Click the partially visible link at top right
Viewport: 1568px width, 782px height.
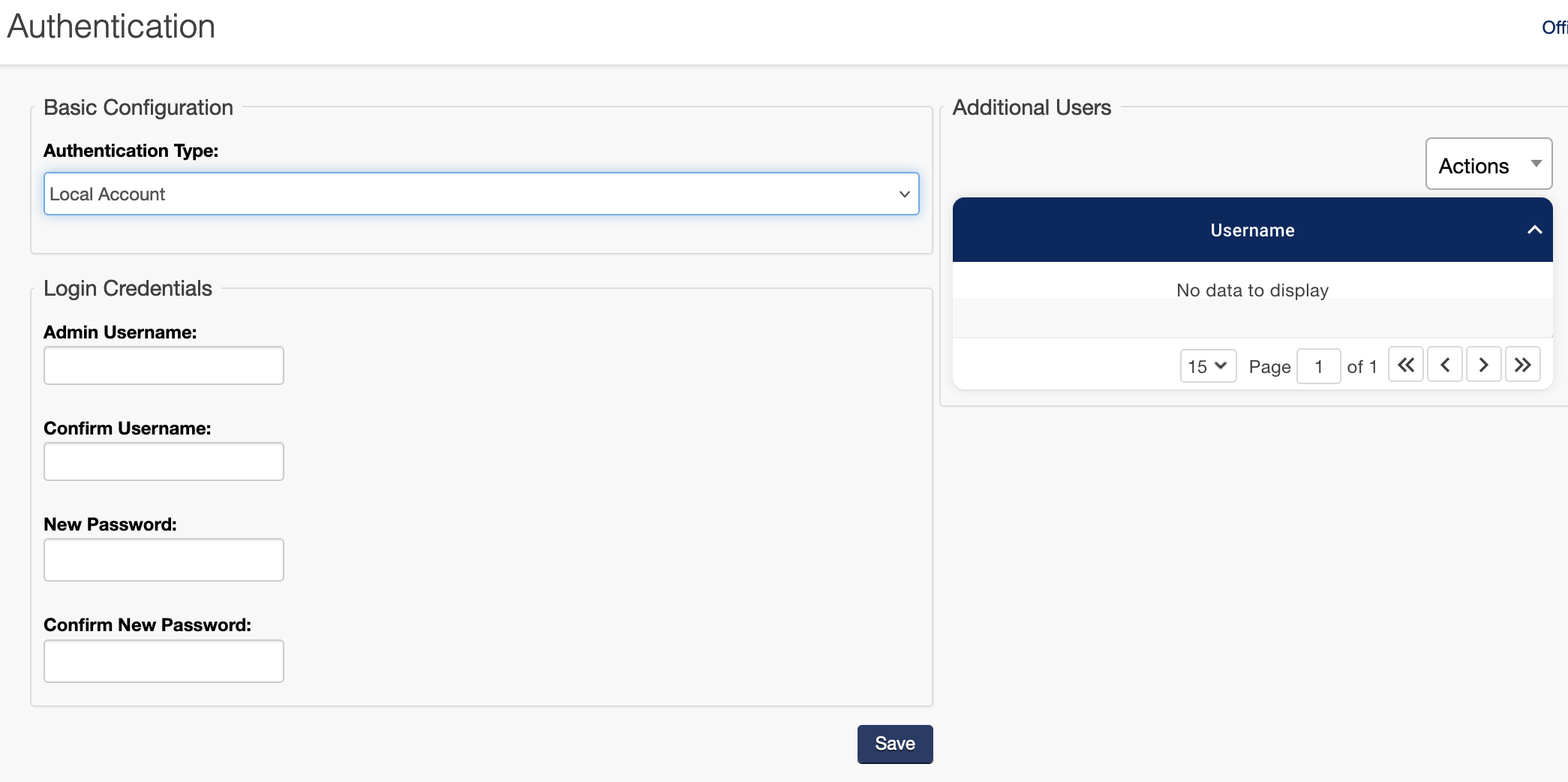pos(1554,28)
